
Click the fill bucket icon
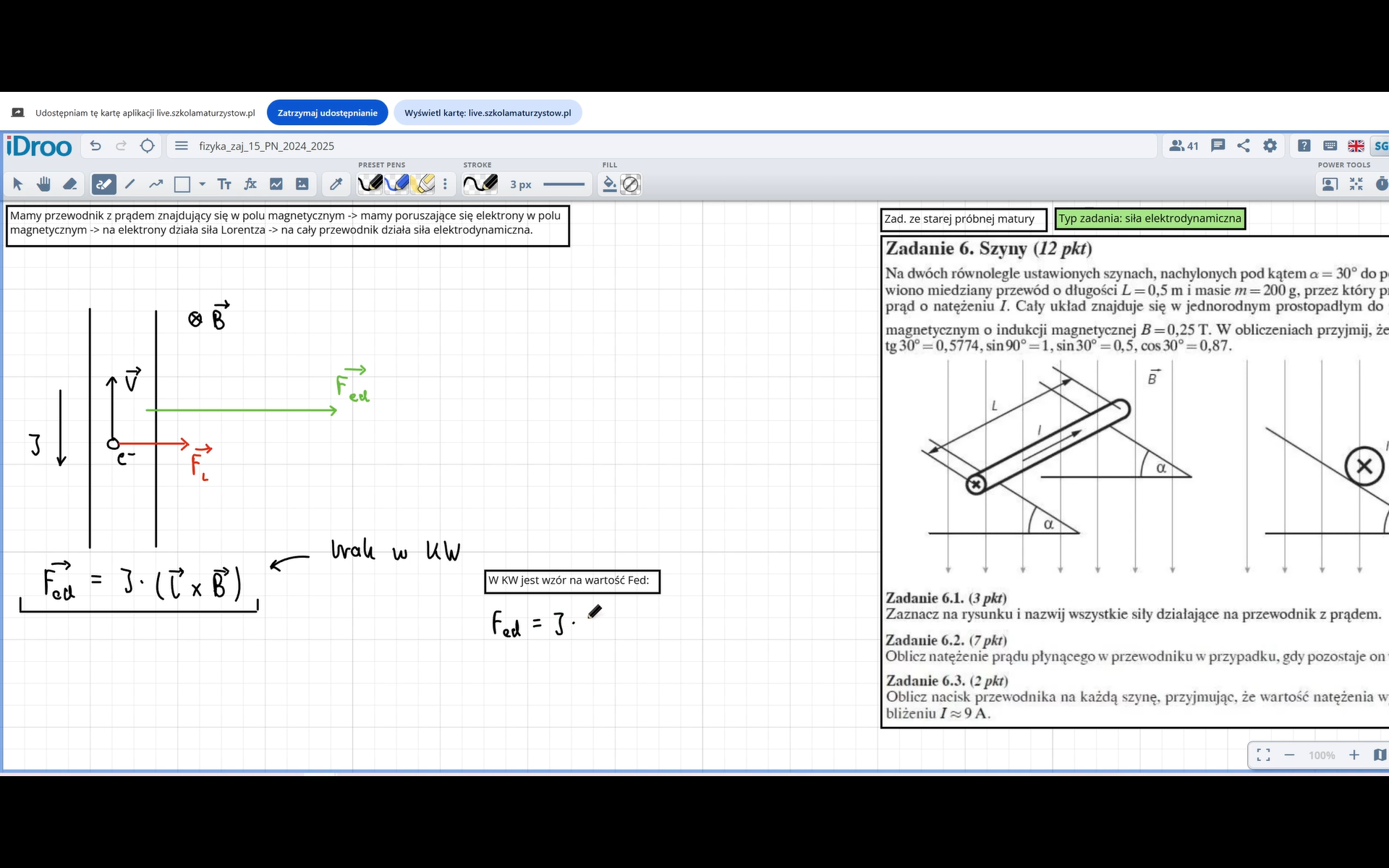610,184
